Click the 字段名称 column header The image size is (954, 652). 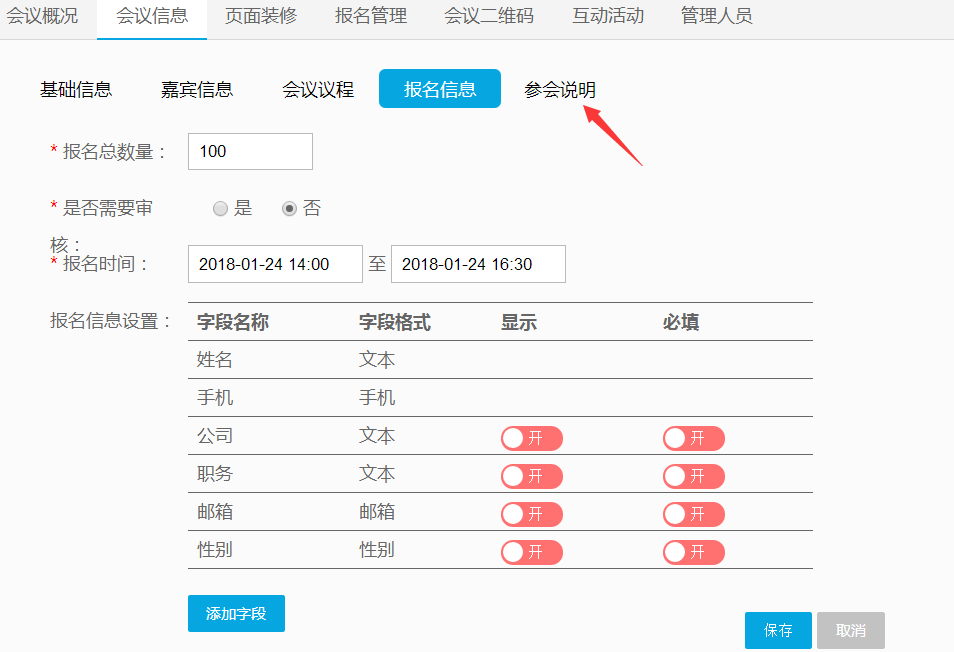(232, 322)
